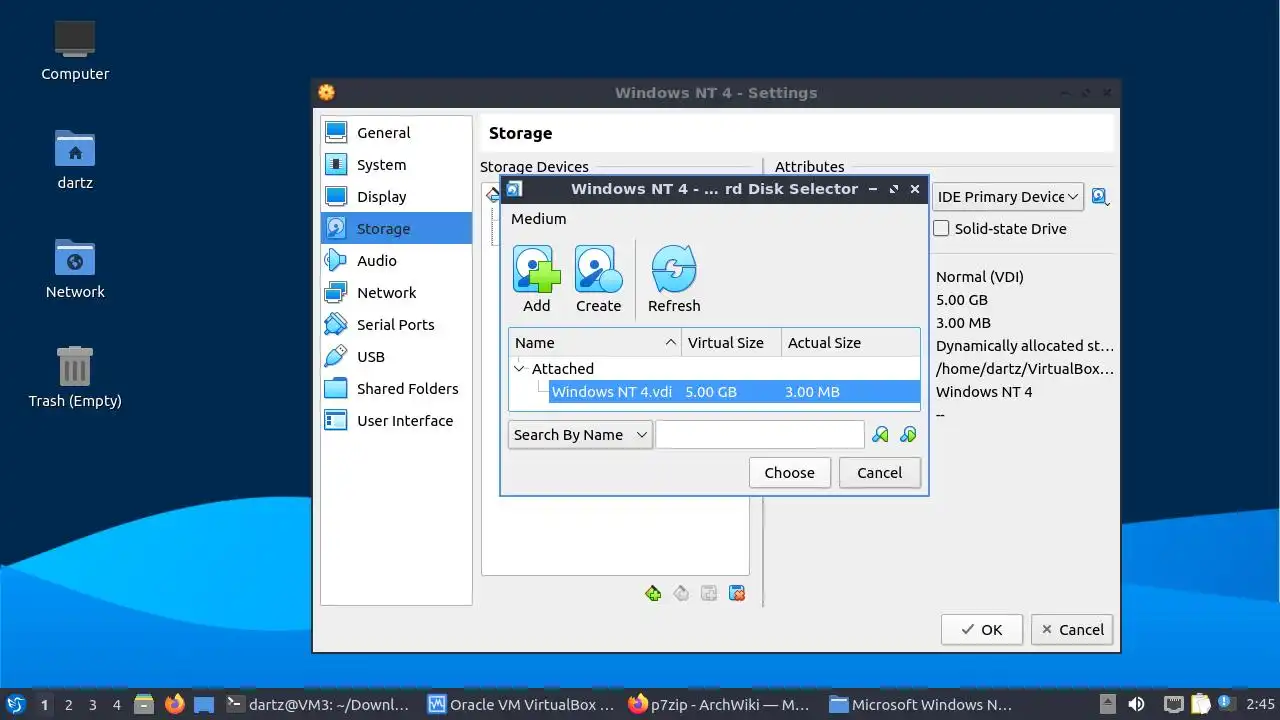Click the Normal (VDI) attribute value
1280x720 pixels.
click(x=980, y=277)
